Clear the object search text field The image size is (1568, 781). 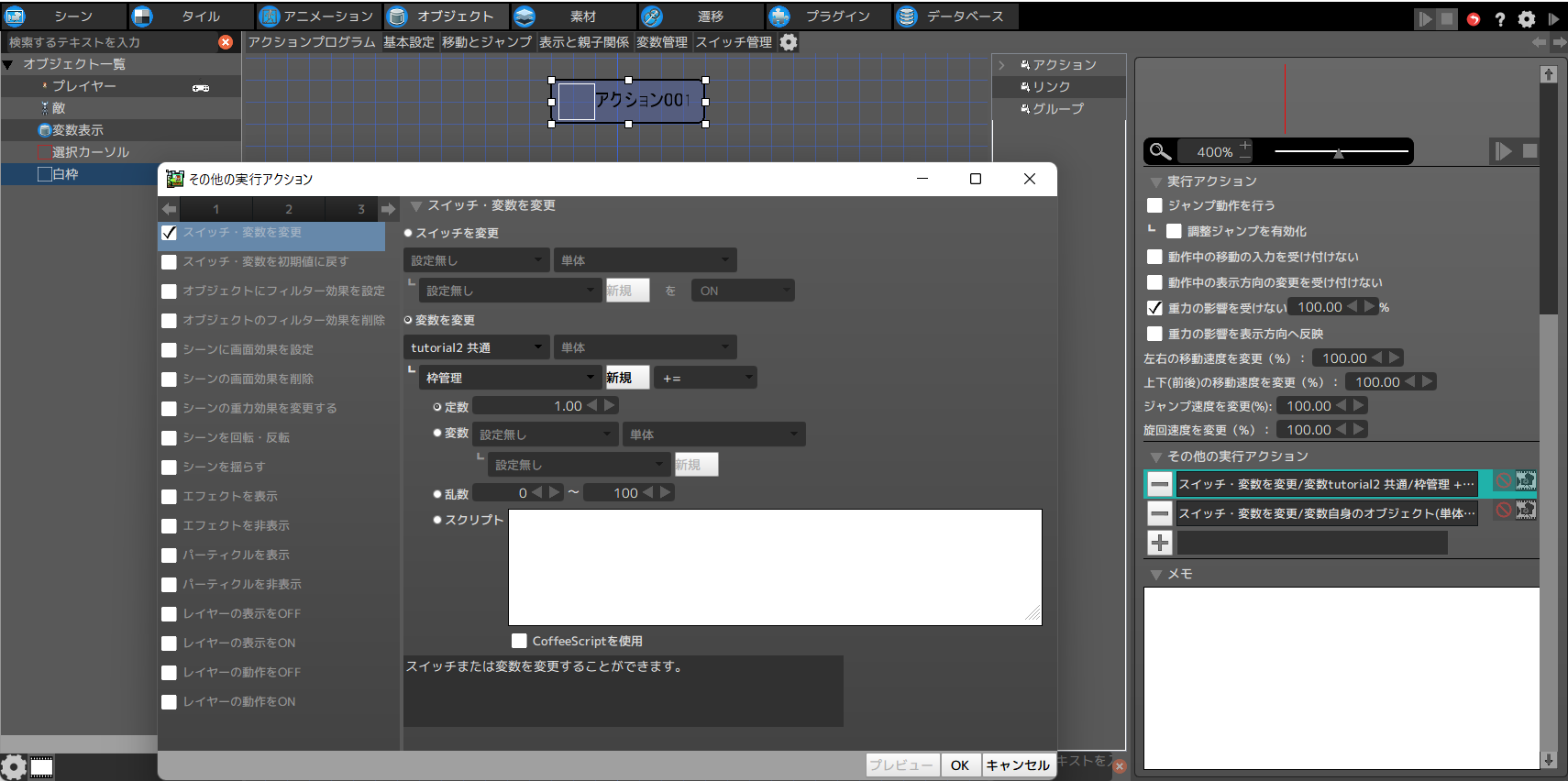point(226,42)
